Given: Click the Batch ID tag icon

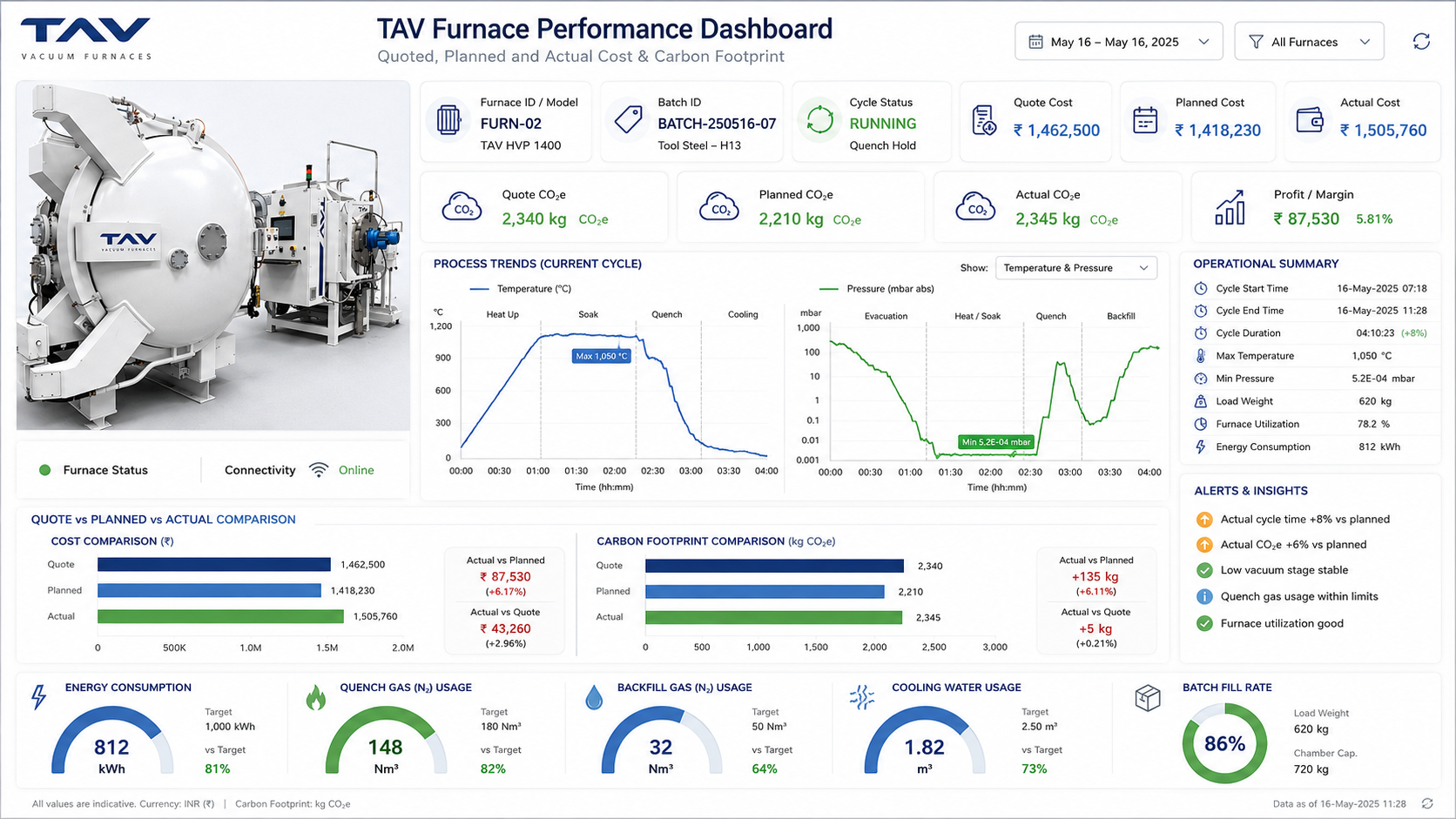Looking at the screenshot, I should [x=628, y=120].
